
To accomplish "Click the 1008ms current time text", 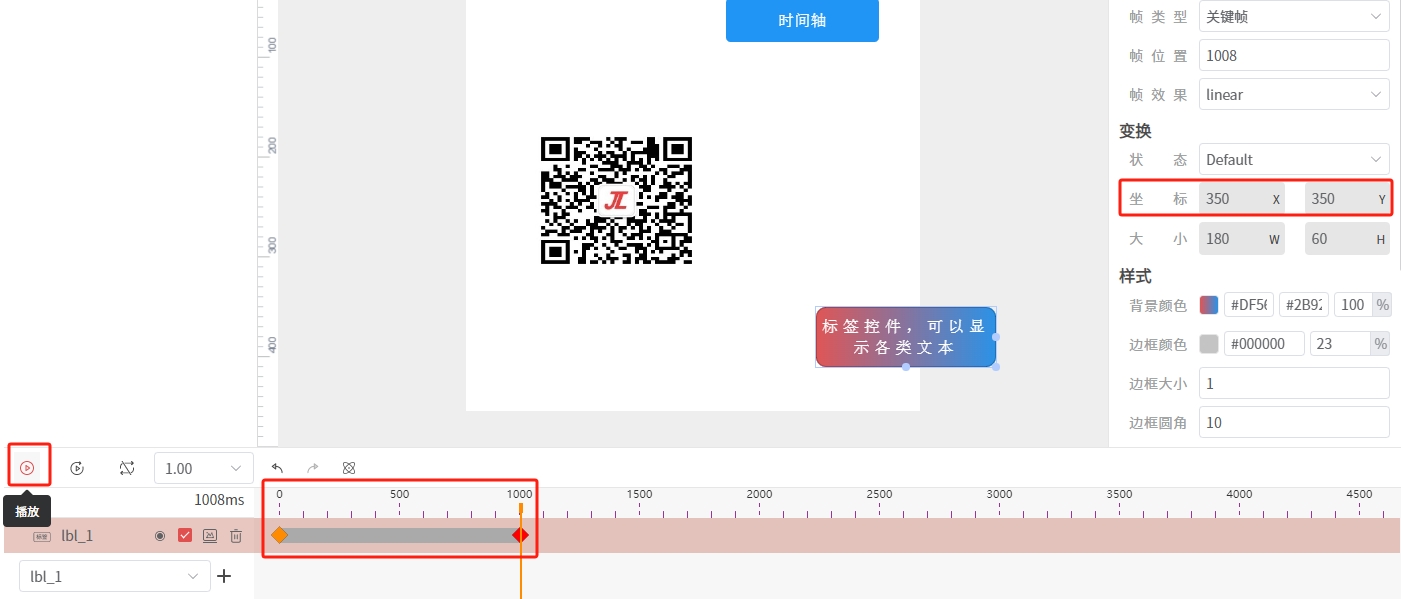I will point(219,500).
